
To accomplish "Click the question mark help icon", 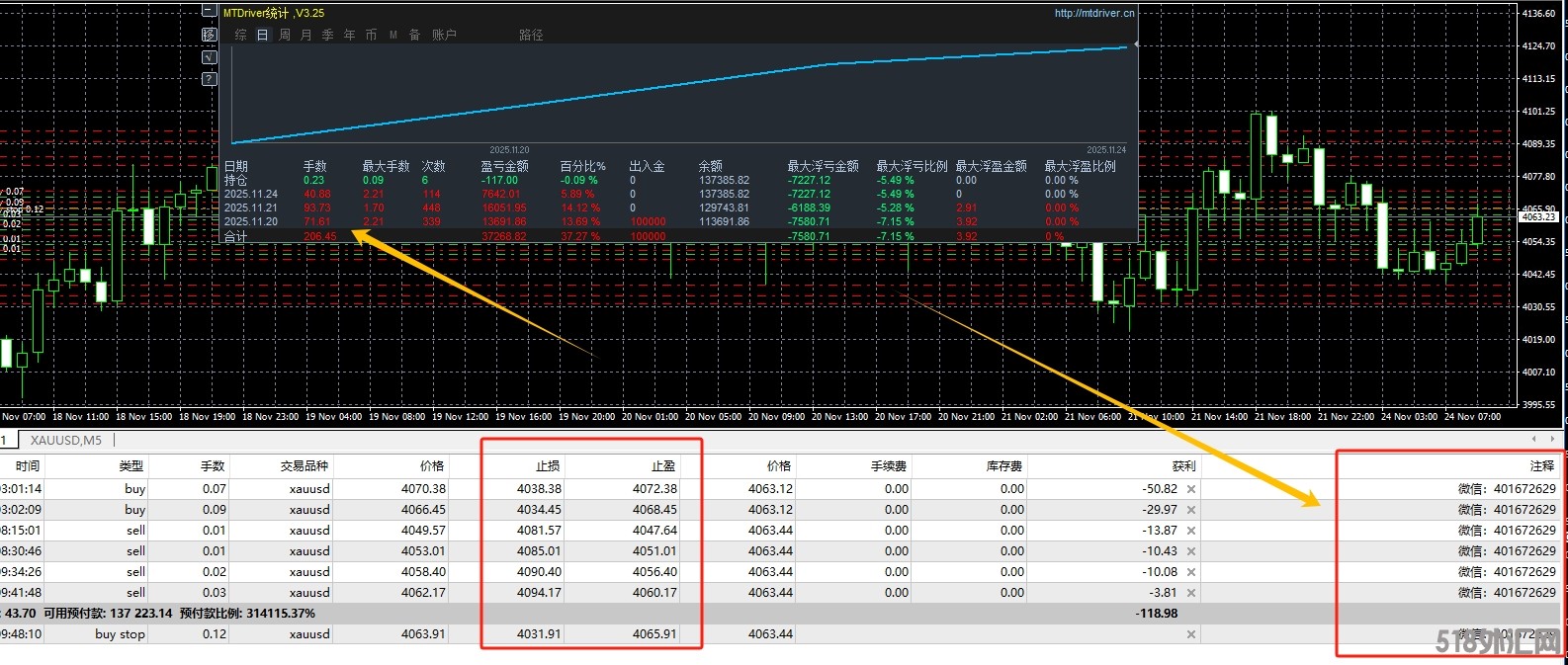I will 209,79.
